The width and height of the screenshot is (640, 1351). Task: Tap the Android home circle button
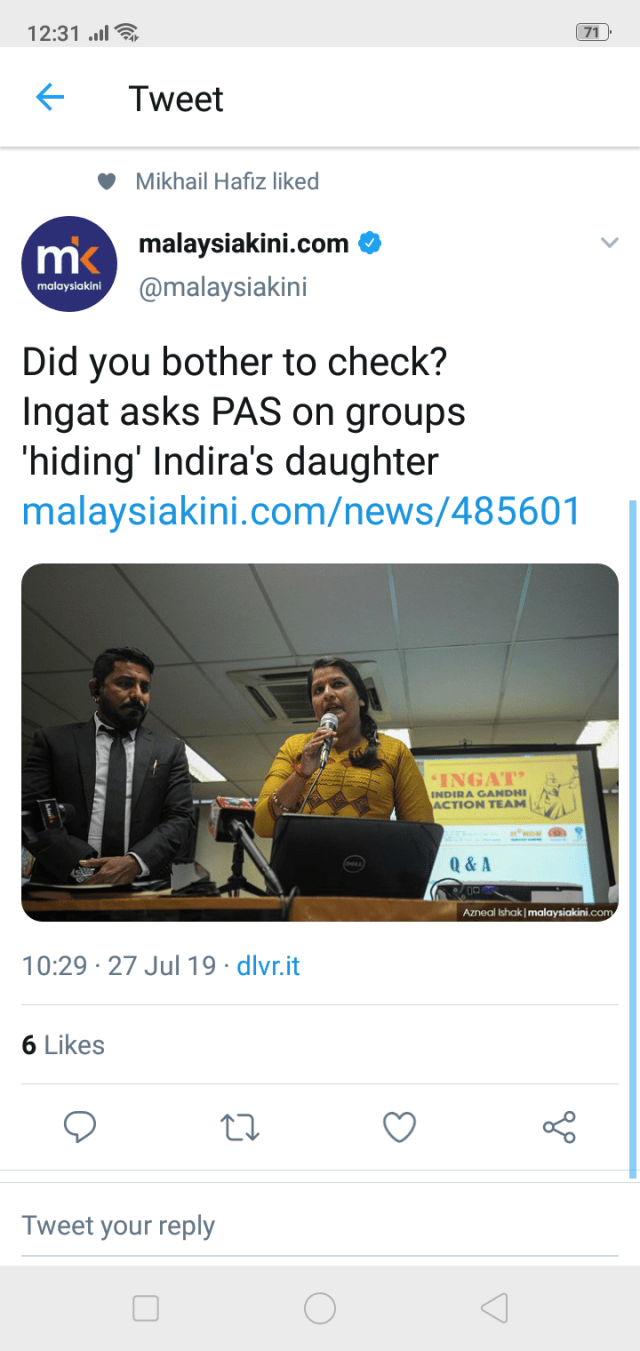coord(320,1308)
